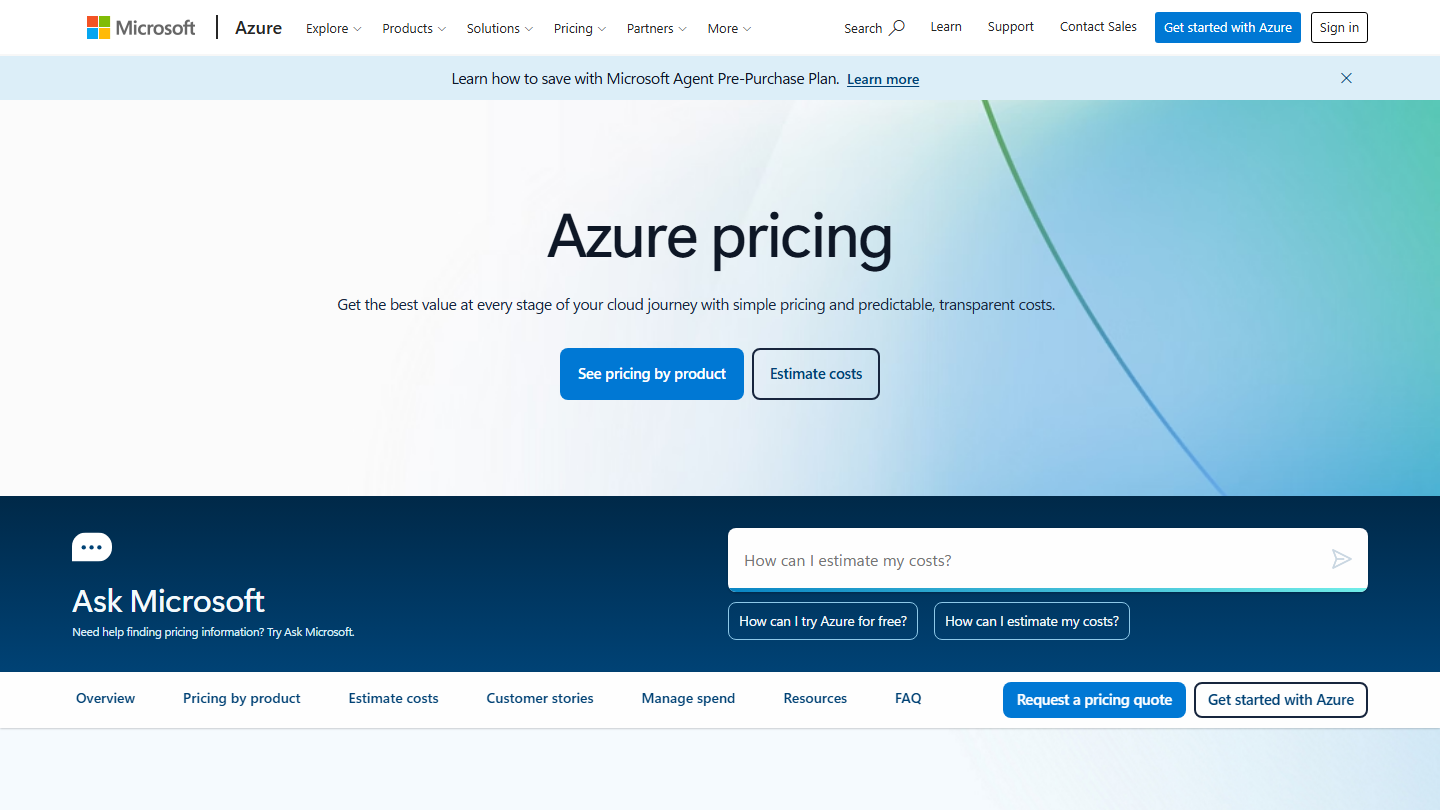Expand the Explore menu

point(334,28)
